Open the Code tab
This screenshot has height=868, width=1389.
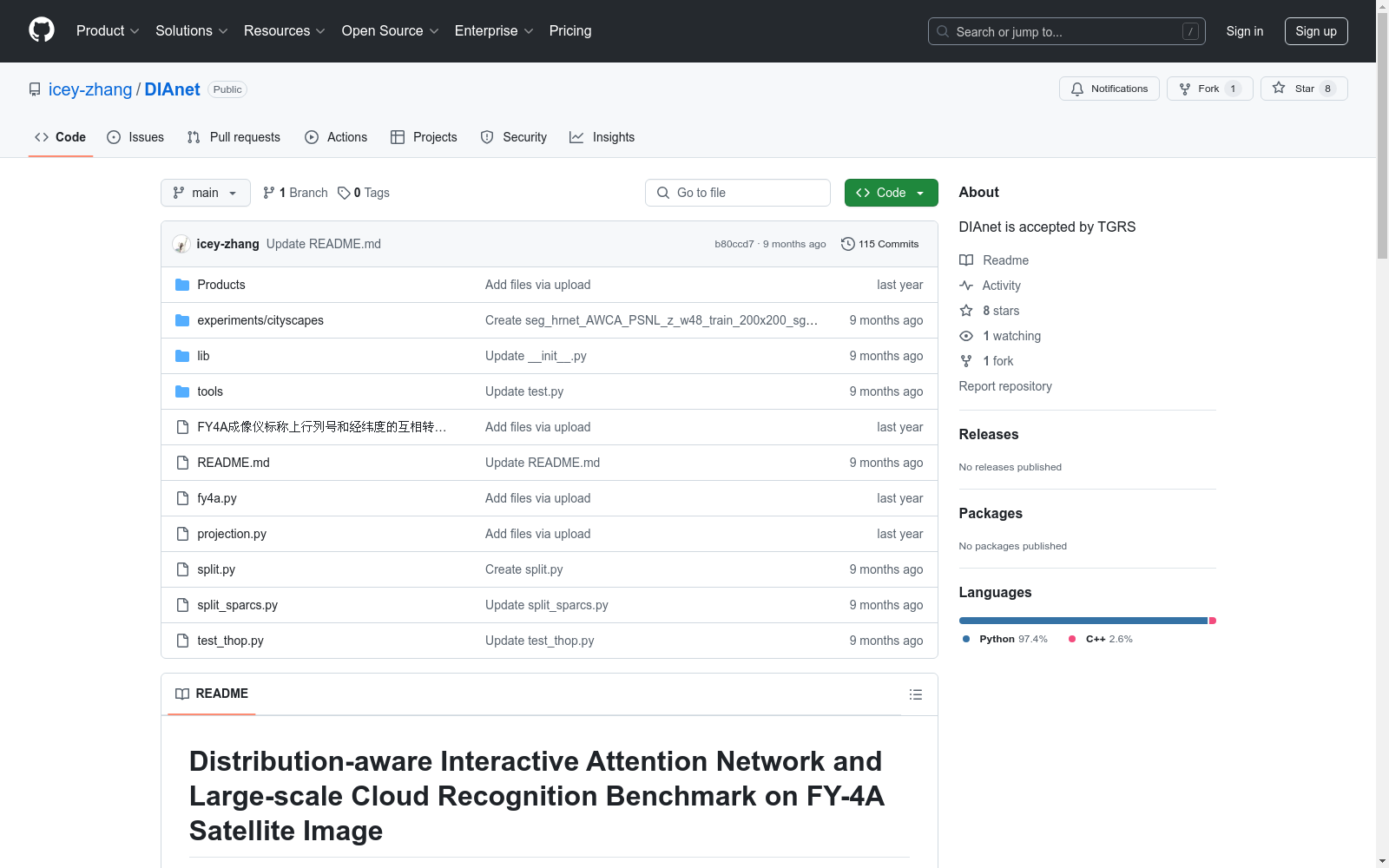pyautogui.click(x=61, y=137)
